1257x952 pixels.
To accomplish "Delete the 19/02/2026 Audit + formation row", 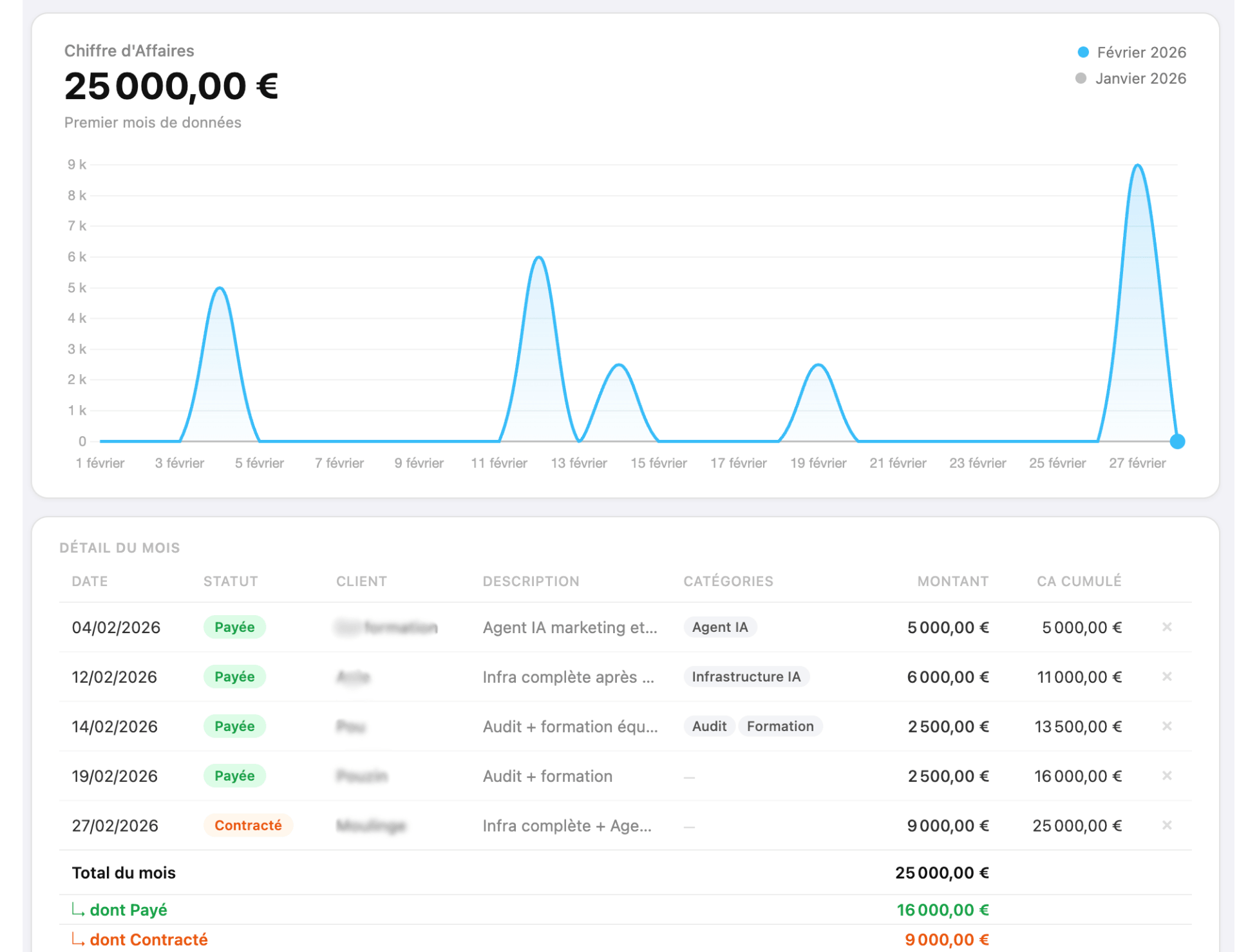I will point(1166,776).
